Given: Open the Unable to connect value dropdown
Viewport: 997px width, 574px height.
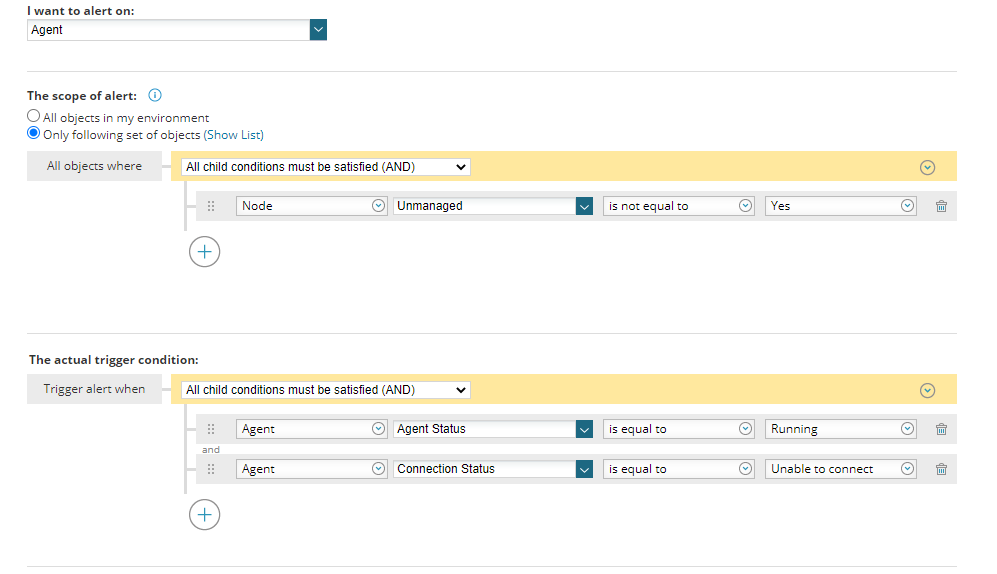Looking at the screenshot, I should click(907, 469).
